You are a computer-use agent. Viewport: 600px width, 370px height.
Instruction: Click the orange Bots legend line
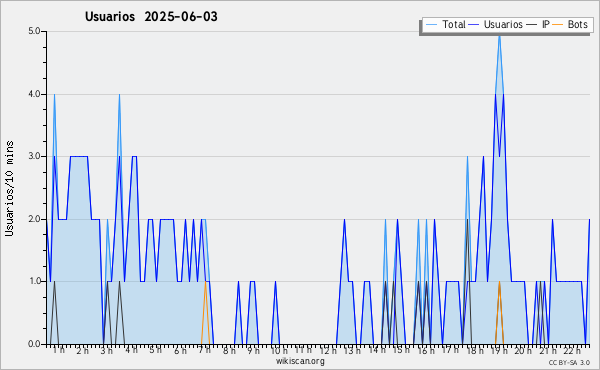(558, 25)
